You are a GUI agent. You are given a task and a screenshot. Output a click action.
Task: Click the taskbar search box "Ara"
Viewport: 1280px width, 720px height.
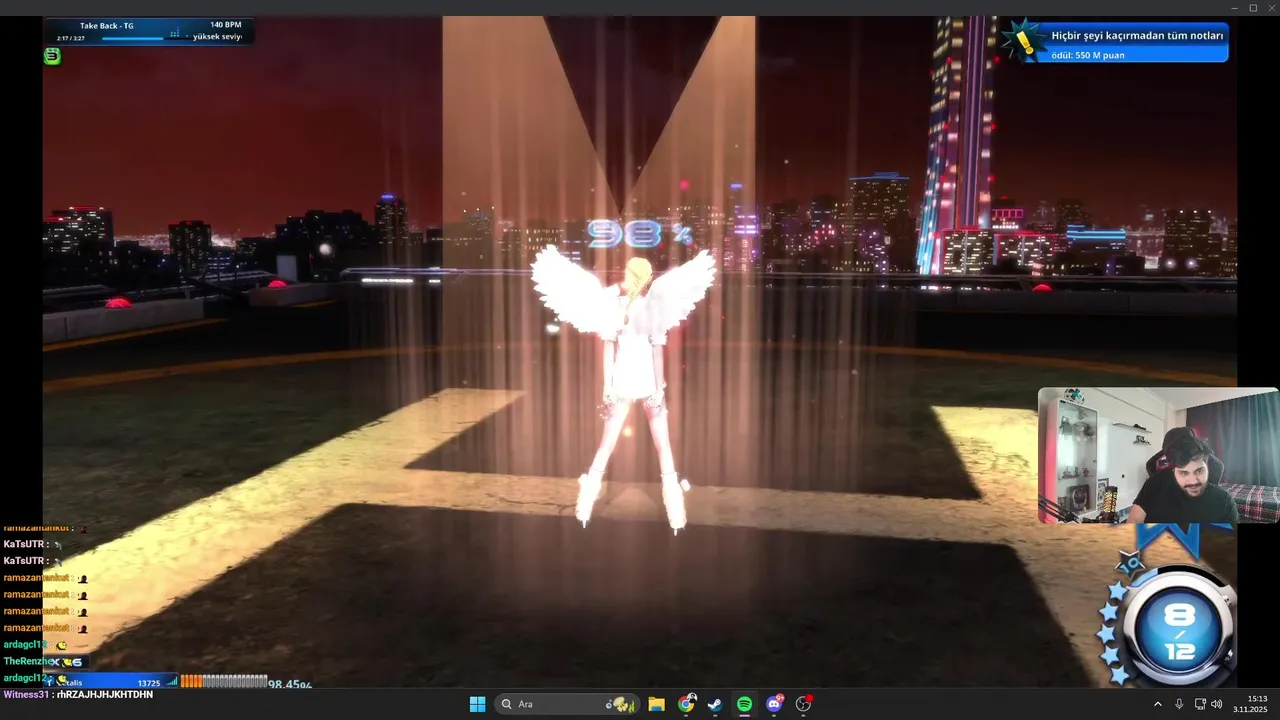click(x=567, y=704)
